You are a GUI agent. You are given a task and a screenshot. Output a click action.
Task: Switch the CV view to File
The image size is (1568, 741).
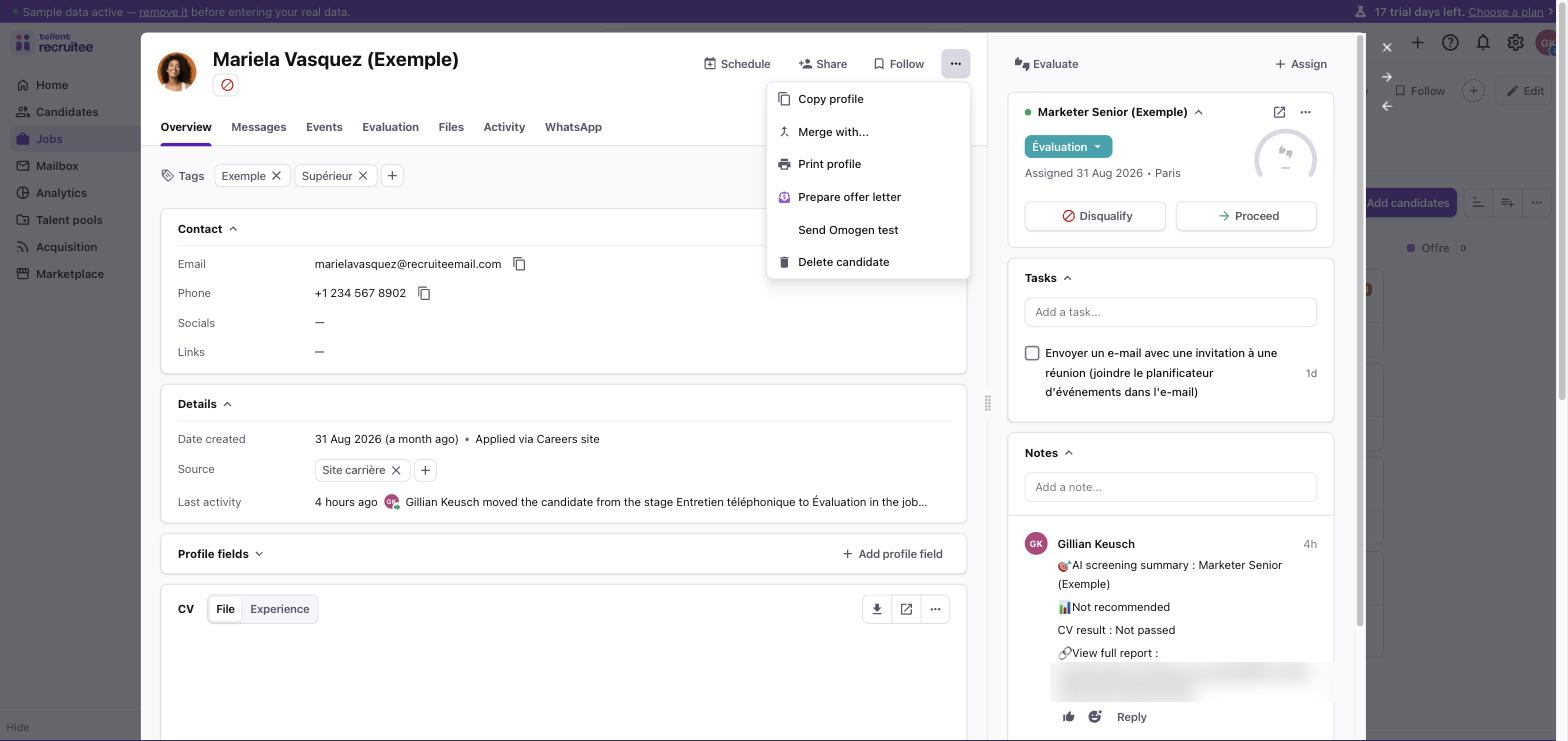point(225,609)
